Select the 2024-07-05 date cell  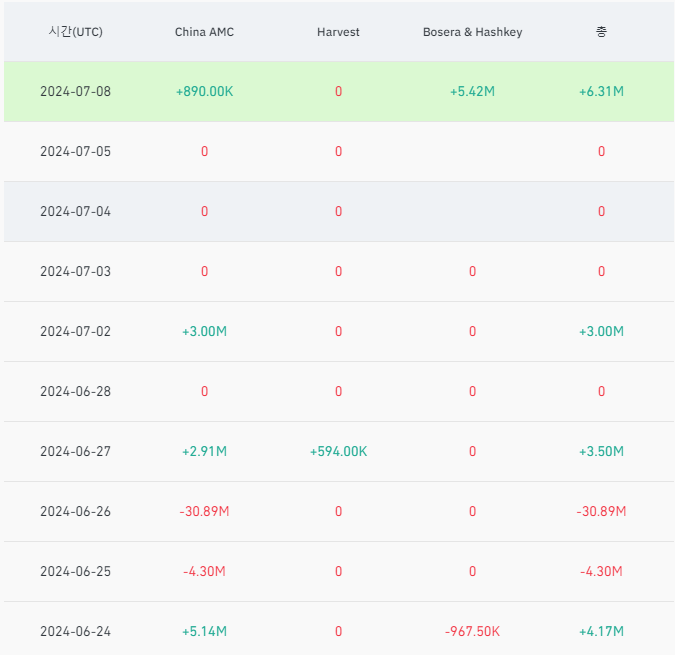[x=75, y=151]
